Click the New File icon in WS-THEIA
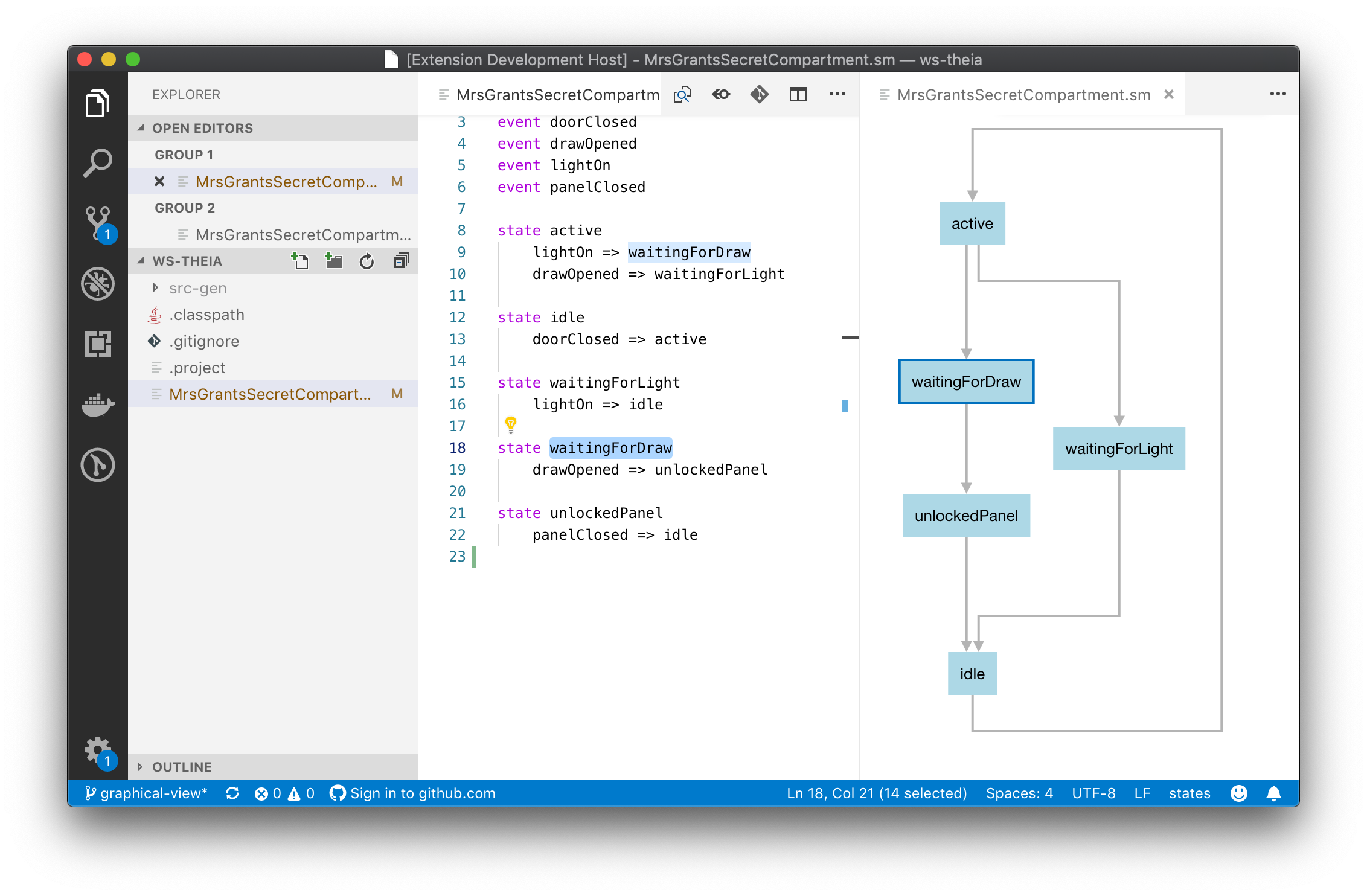Image resolution: width=1367 pixels, height=896 pixels. [299, 261]
